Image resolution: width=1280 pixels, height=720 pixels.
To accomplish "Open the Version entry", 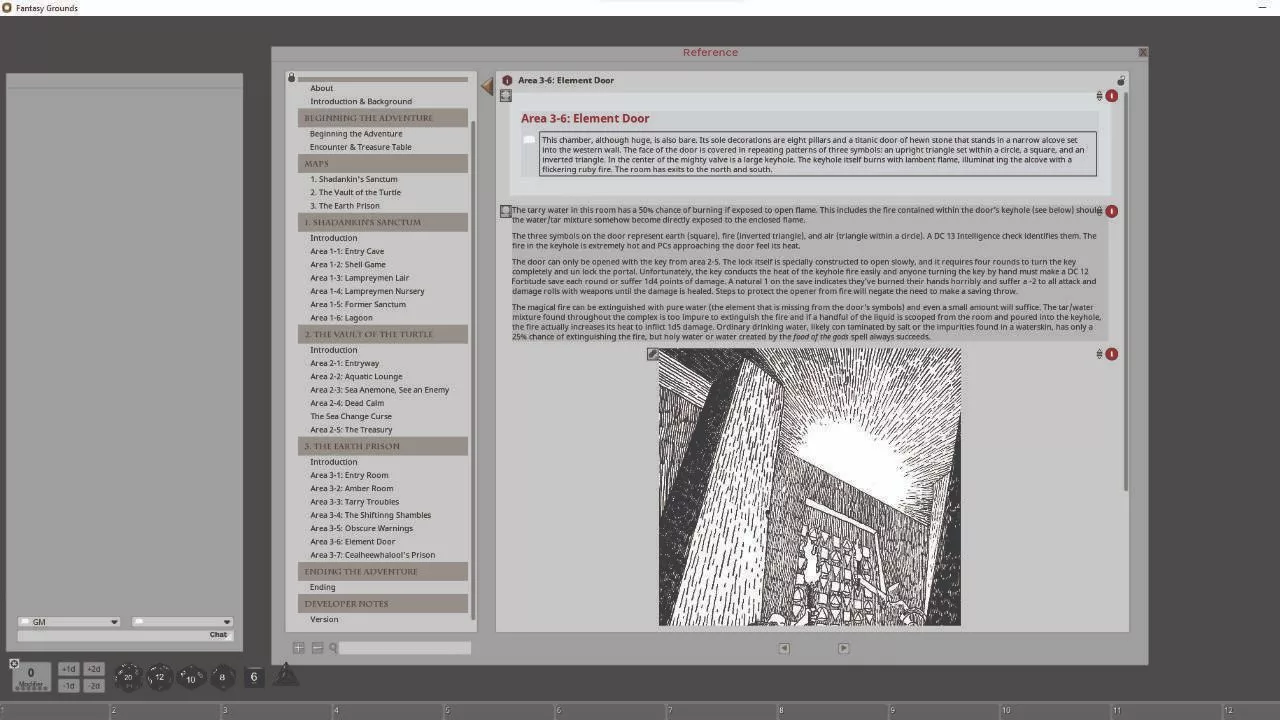I will pyautogui.click(x=324, y=620).
